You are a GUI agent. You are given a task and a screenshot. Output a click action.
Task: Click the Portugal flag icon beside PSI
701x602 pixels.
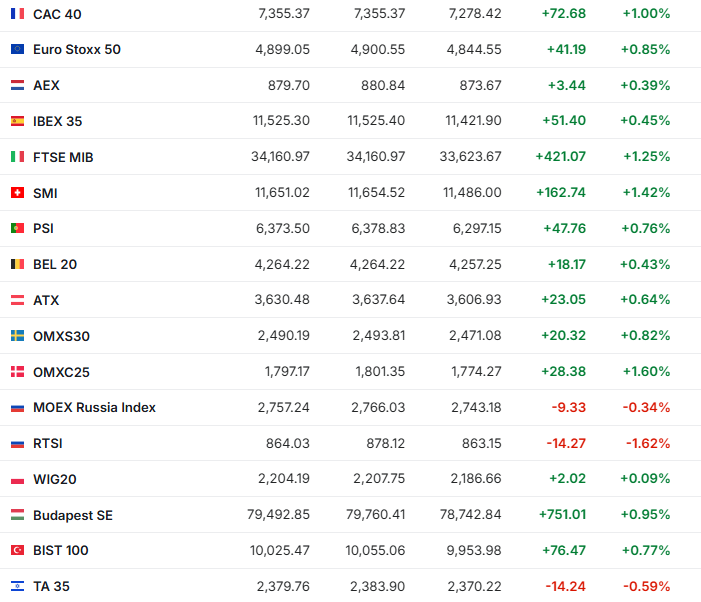coord(17,228)
